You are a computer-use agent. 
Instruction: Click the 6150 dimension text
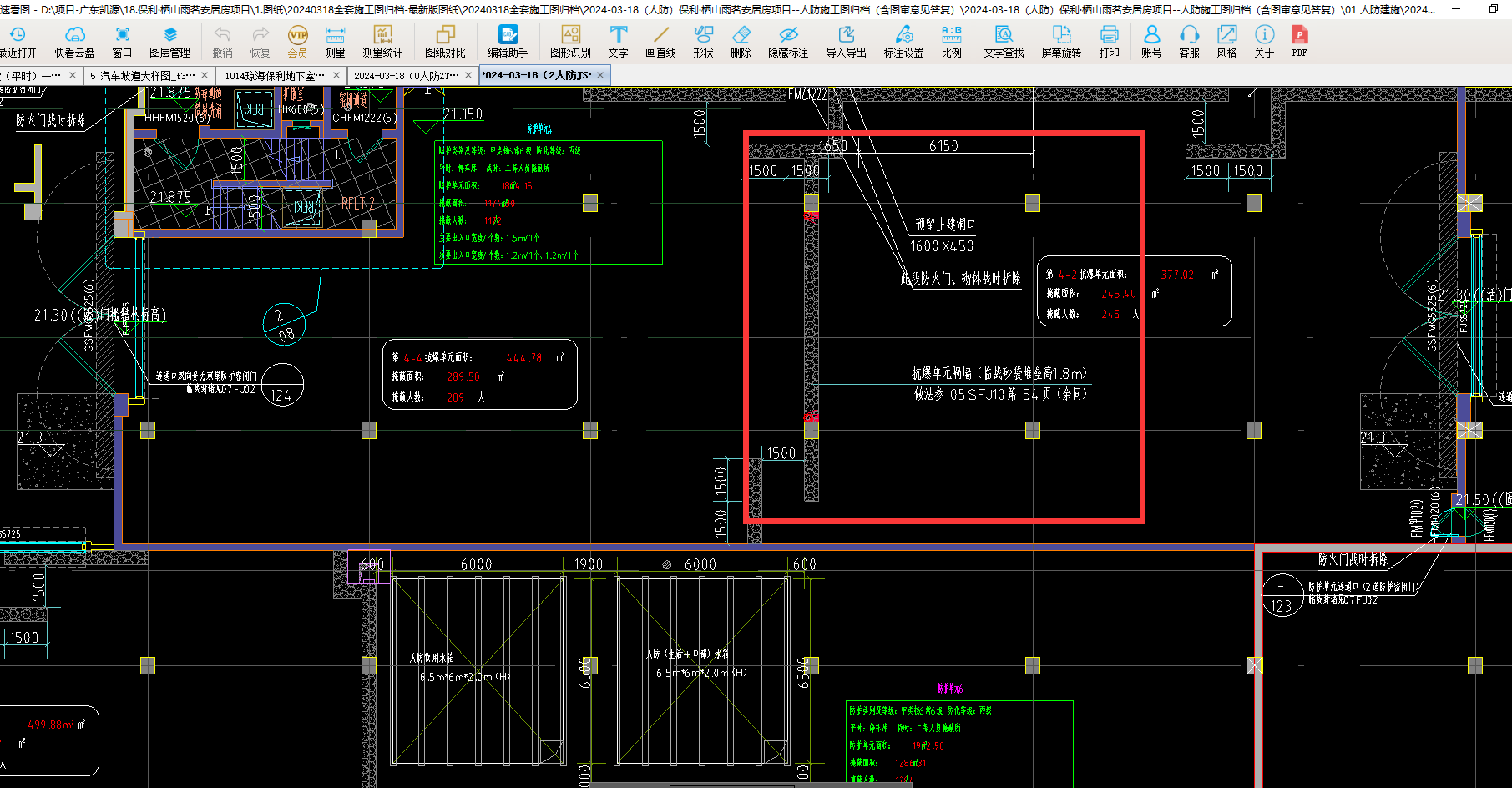click(943, 146)
